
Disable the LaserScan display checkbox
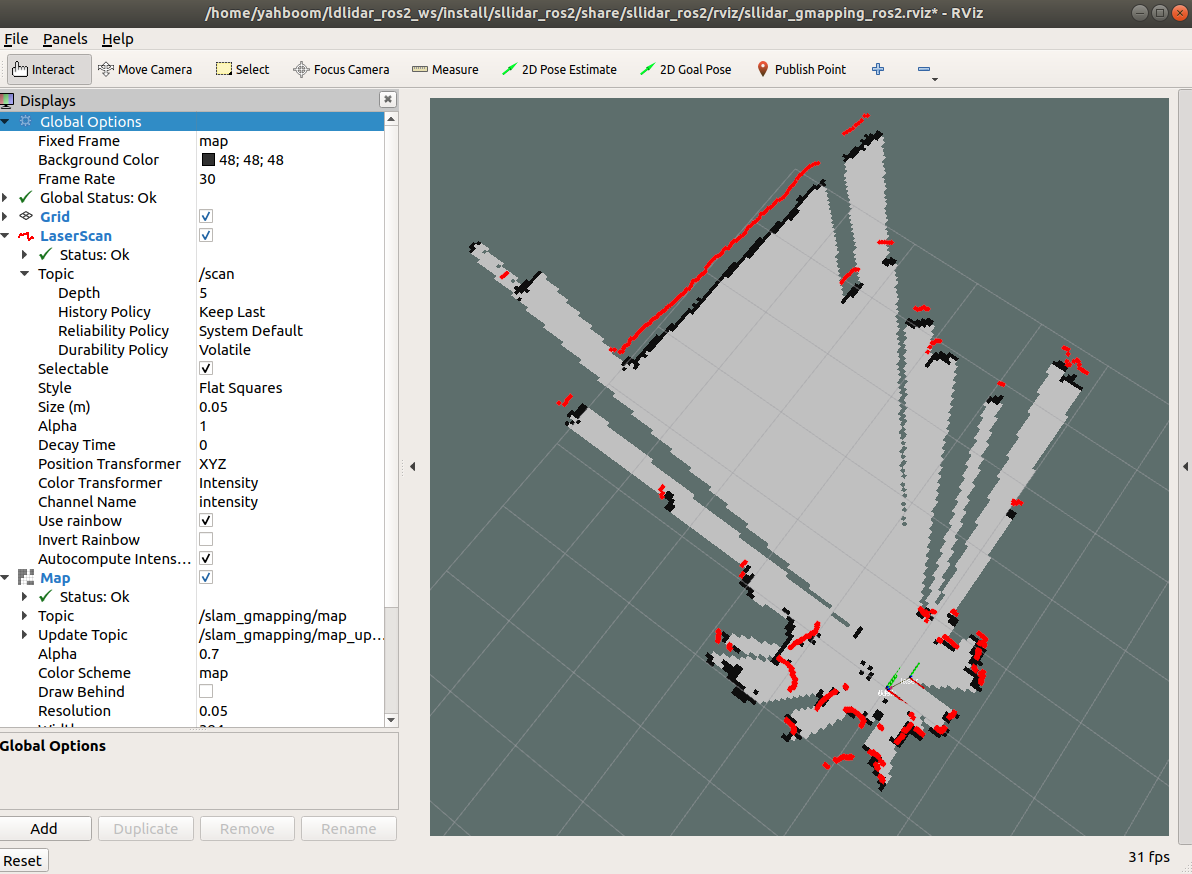coord(206,235)
